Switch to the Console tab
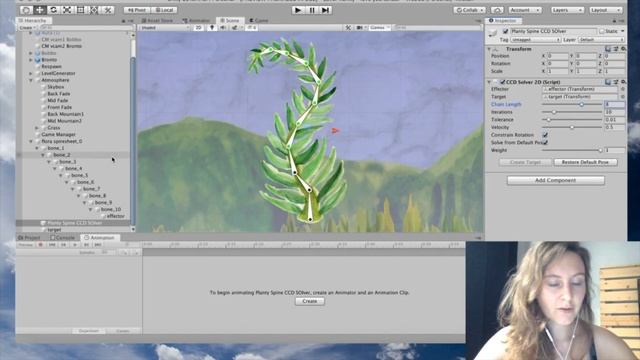Viewport: 640px width, 360px height. (x=63, y=238)
